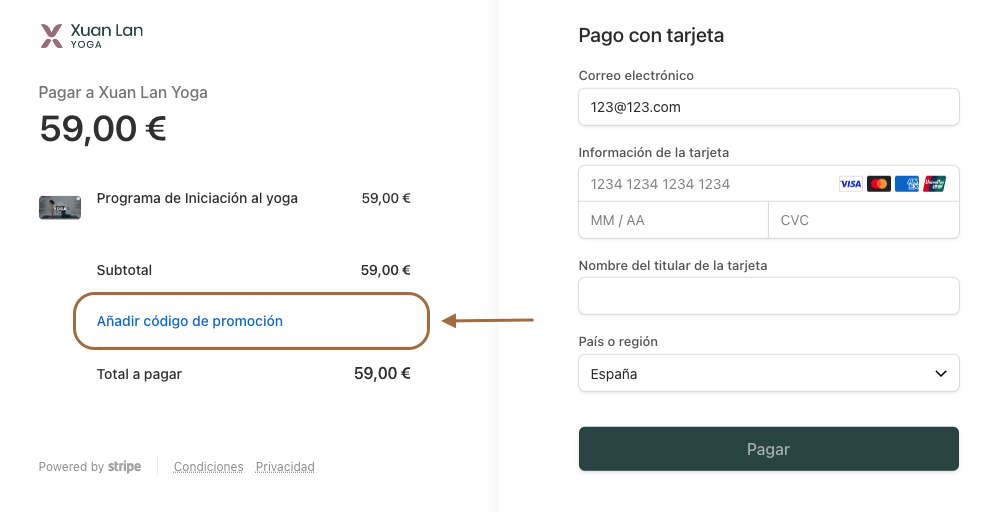
Task: Click the UnionPay card icon
Action: (x=935, y=184)
